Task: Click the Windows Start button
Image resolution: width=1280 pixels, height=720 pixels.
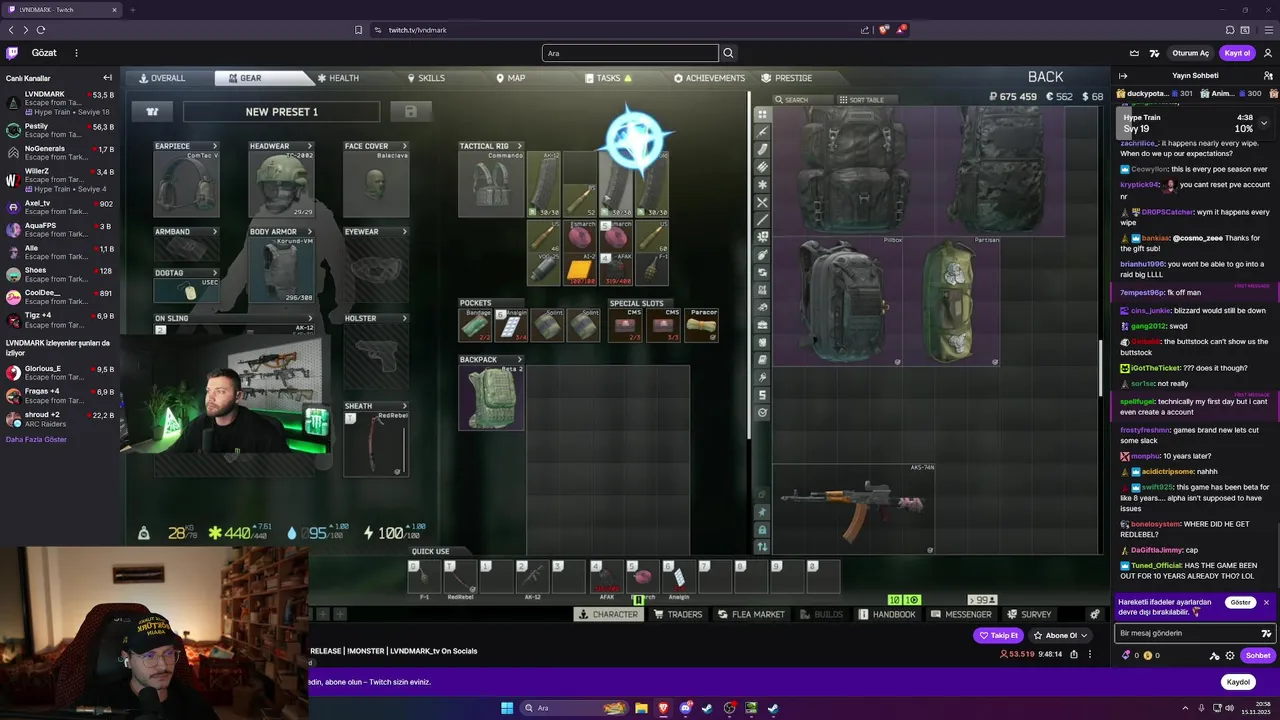Action: 507,708
